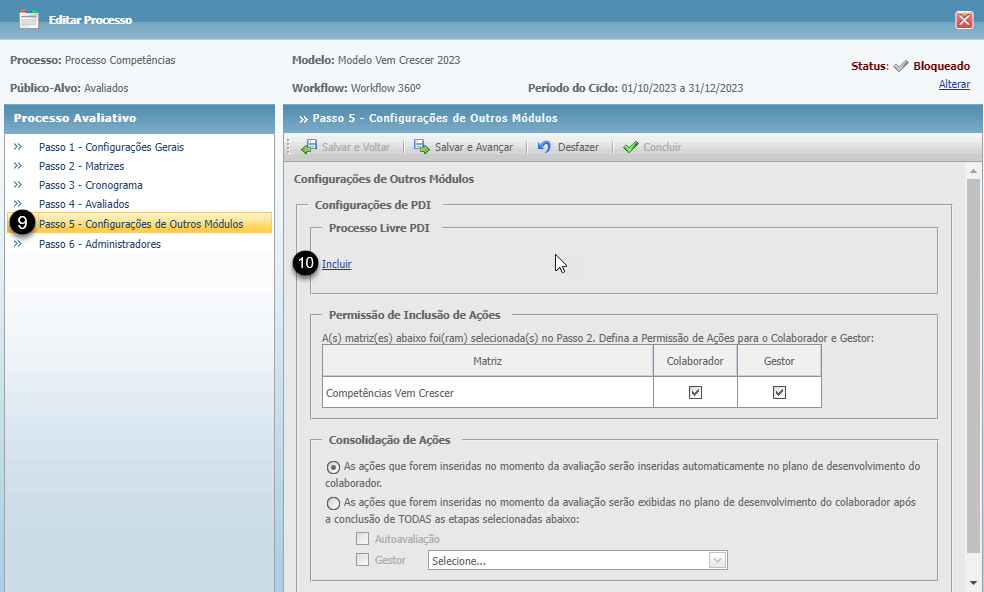
Task: Click the Salvar e Avançar floppy icon
Action: (422, 147)
